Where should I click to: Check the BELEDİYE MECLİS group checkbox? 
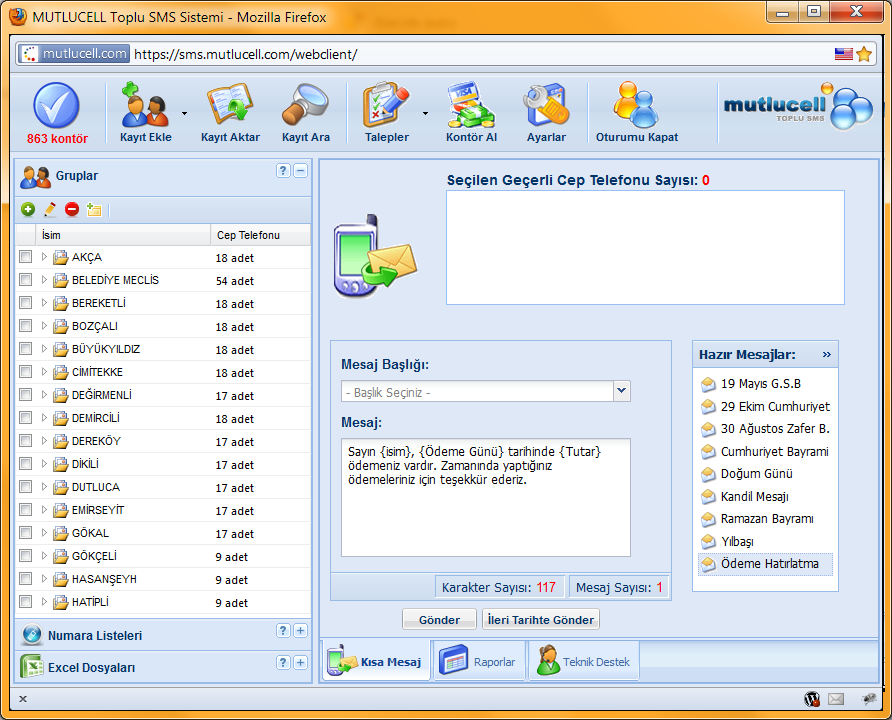26,279
